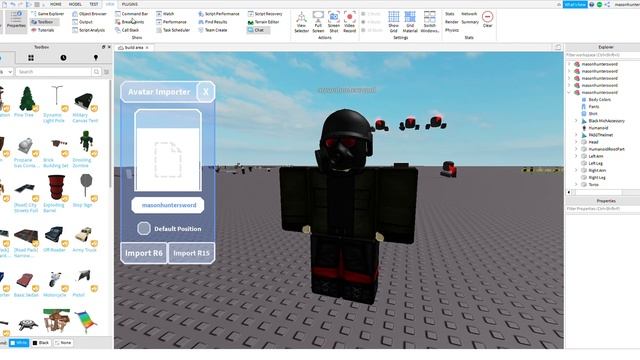Image resolution: width=640 pixels, height=360 pixels.
Task: Click the Import R6 button
Action: [x=144, y=253]
